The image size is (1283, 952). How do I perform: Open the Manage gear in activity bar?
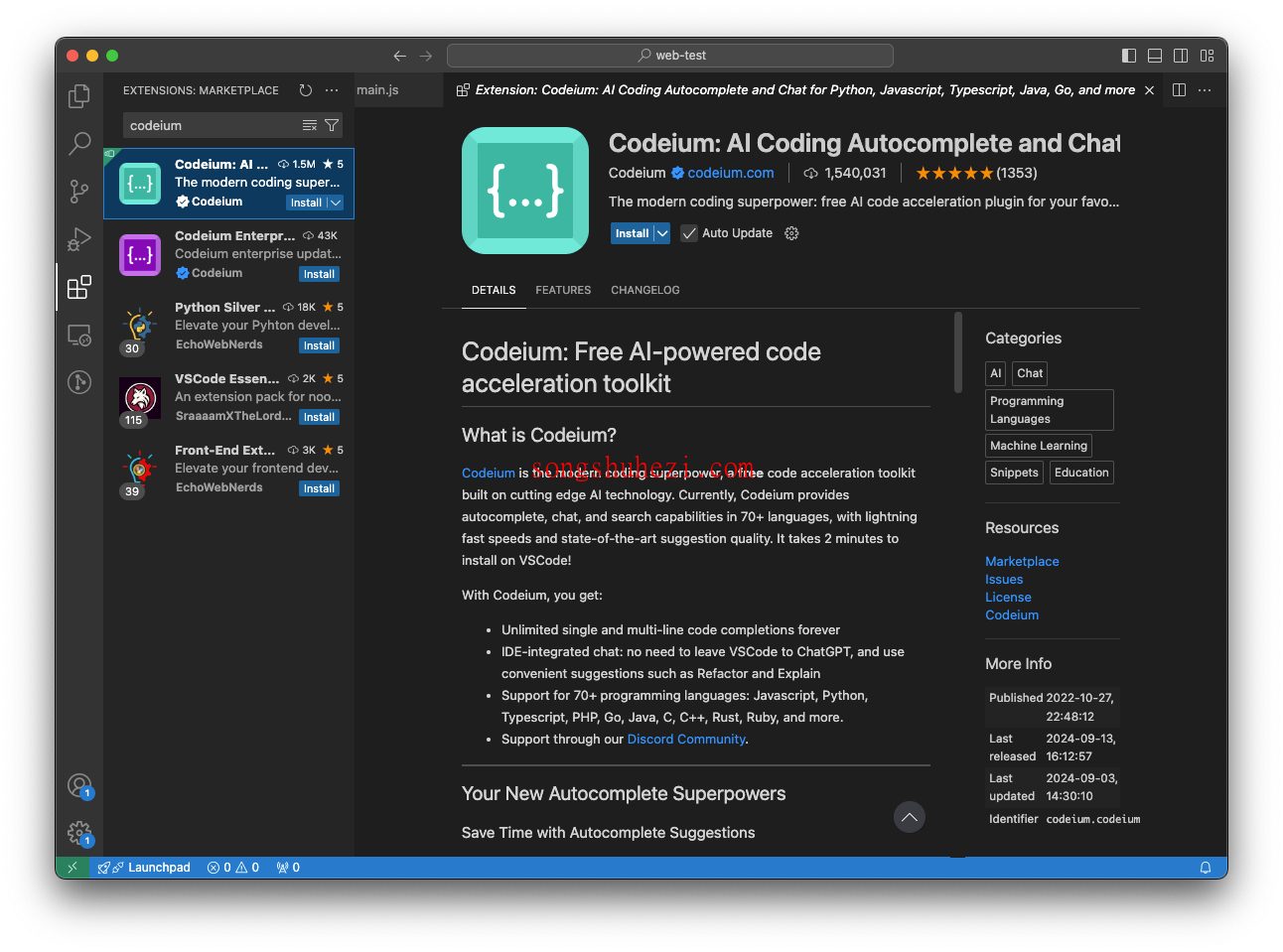pos(79,834)
